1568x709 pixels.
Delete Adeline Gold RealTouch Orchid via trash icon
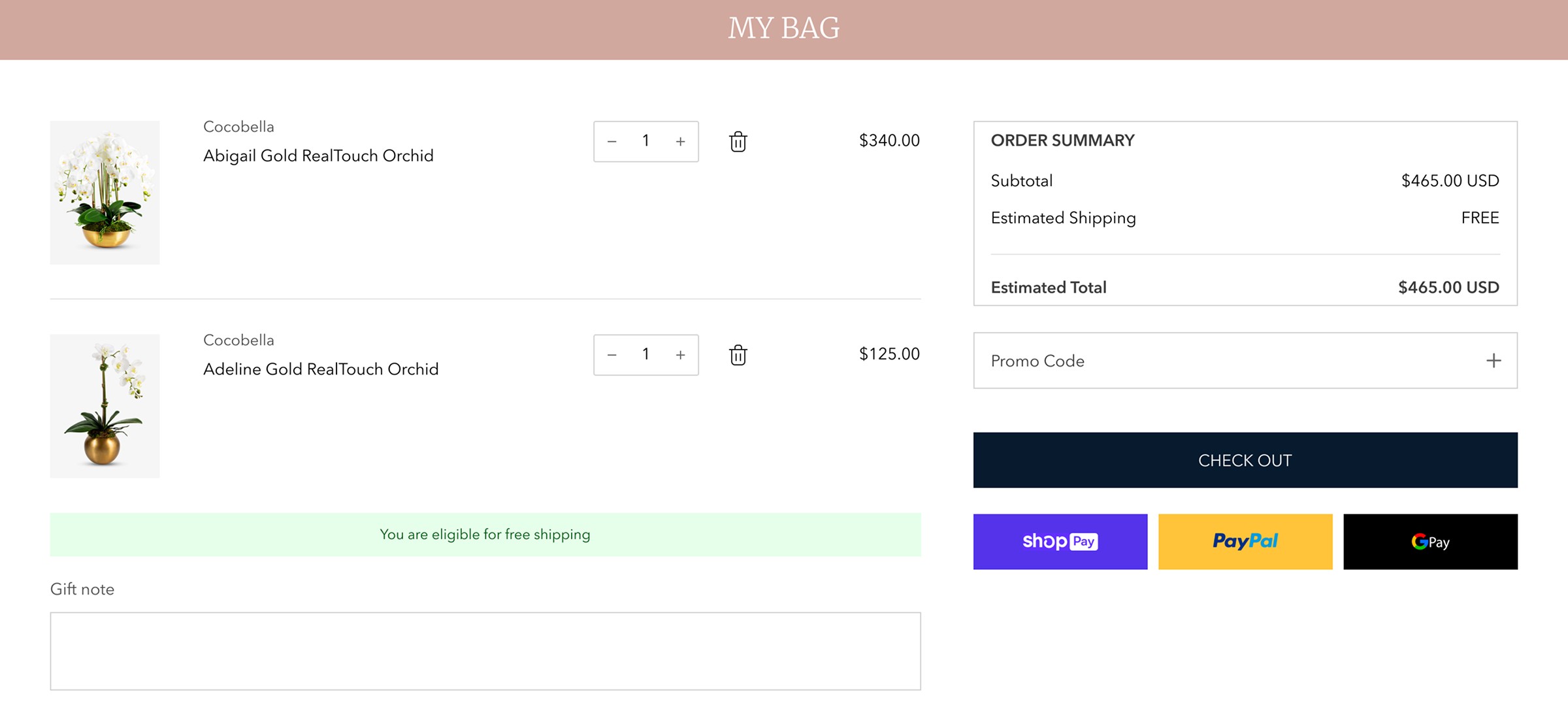point(738,355)
